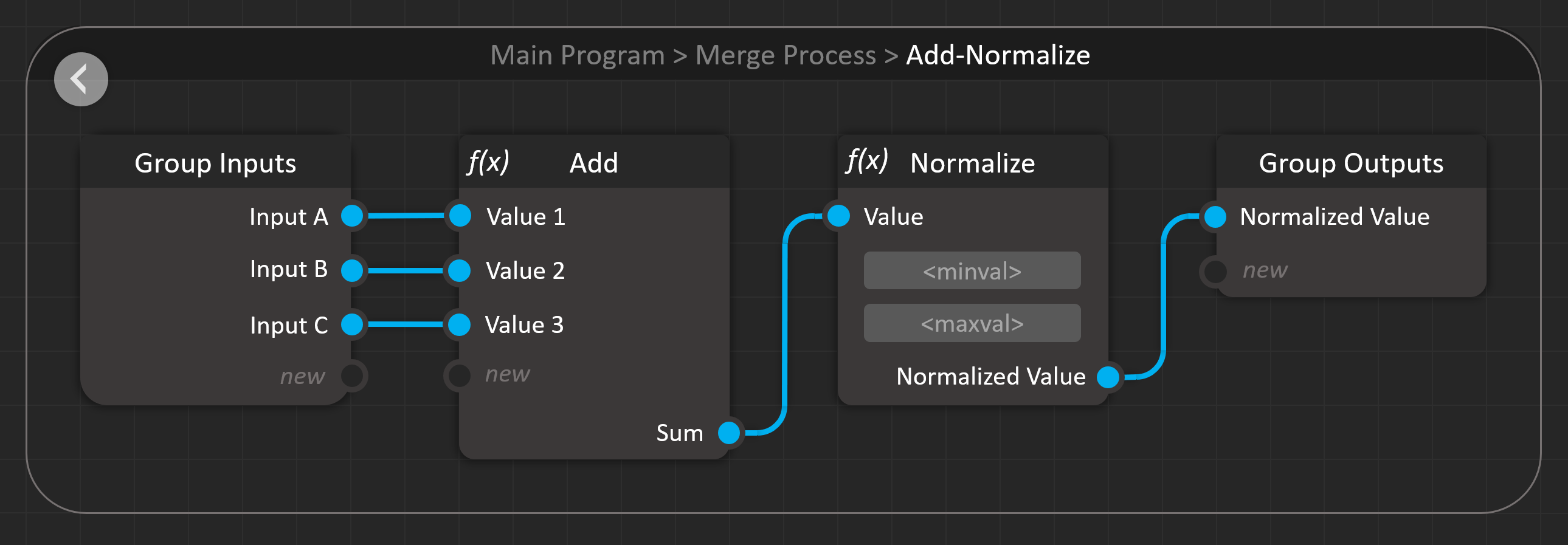
Task: Select the Normalized Value output port on Normalize
Action: click(1109, 377)
